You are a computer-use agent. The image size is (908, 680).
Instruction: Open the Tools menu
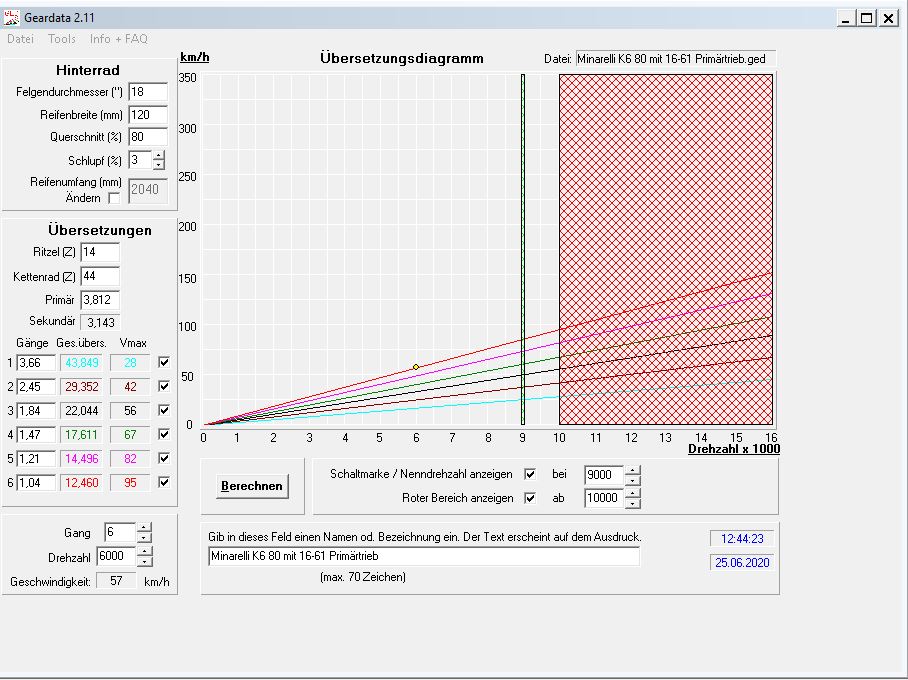click(61, 39)
